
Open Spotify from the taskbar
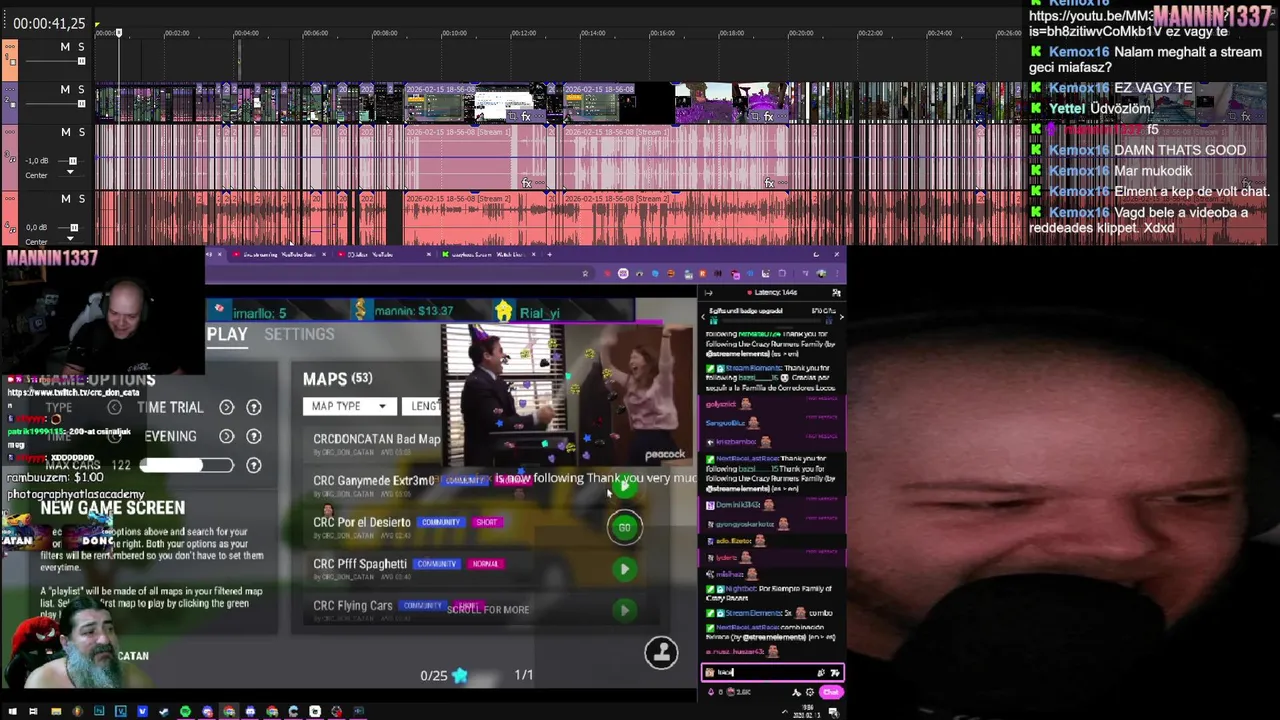[x=185, y=712]
